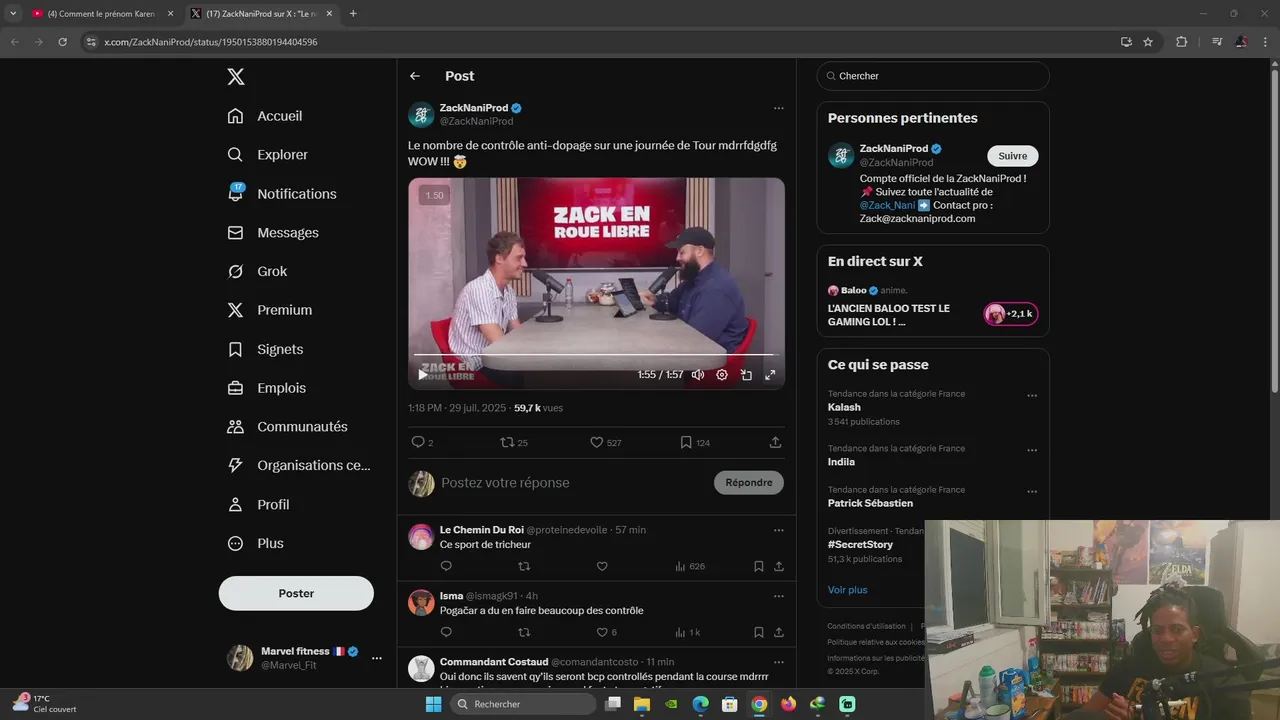Bookmark Le Chemin Du Roi's reply
Image resolution: width=1280 pixels, height=720 pixels.
click(758, 566)
